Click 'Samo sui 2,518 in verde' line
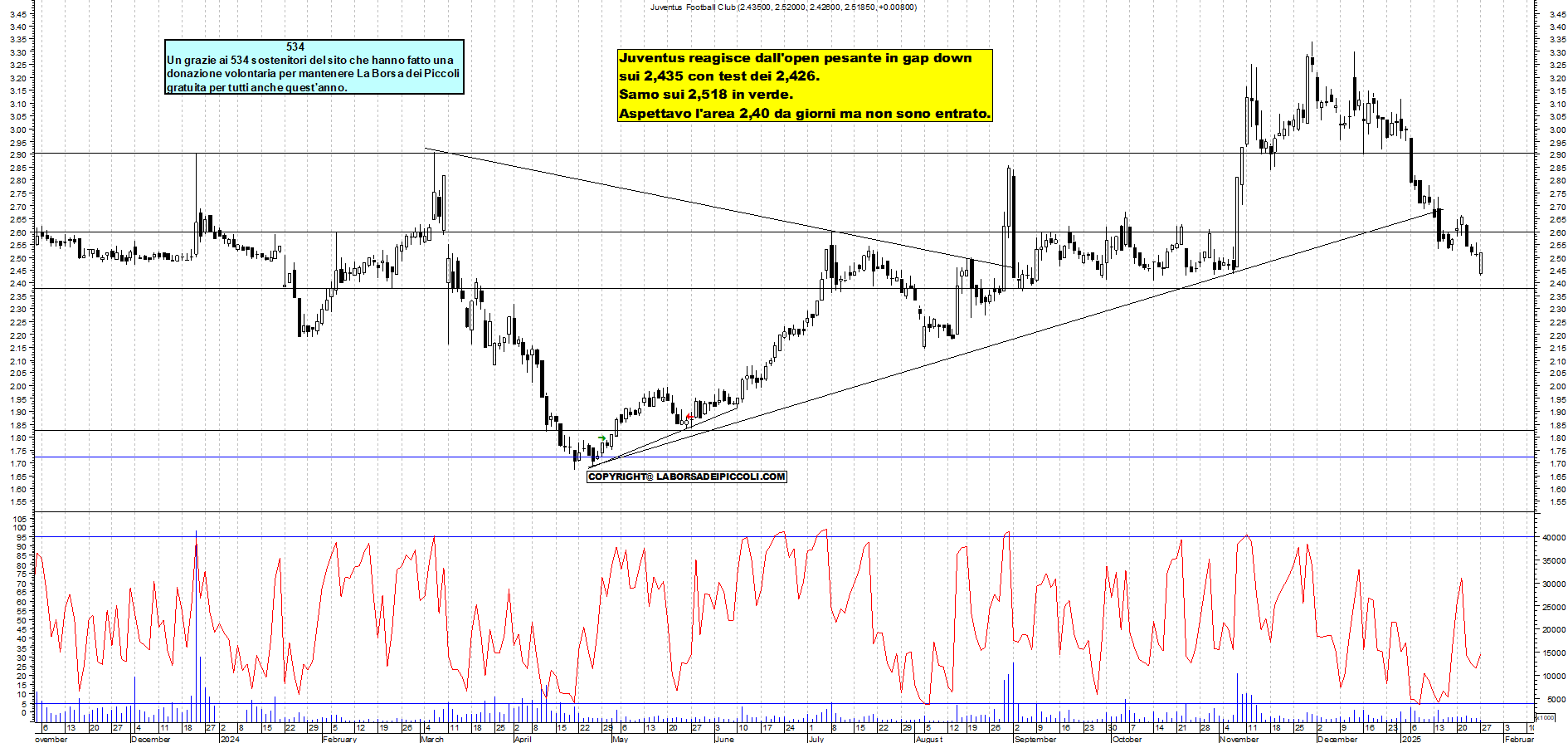 tap(706, 95)
